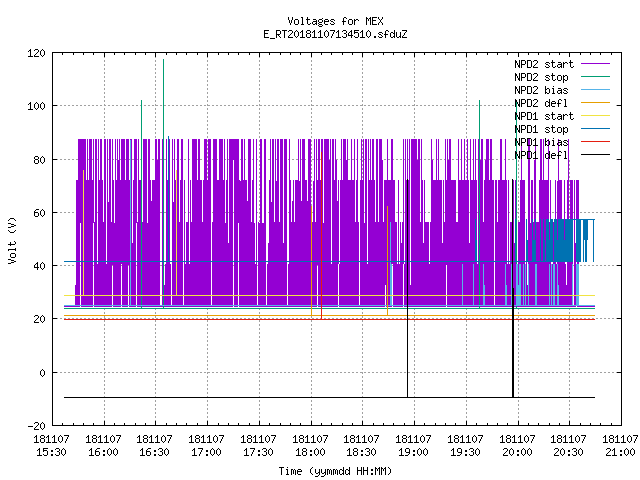Click the black NPD1 defl spike before 19:00
This screenshot has width=640, height=480.
(x=407, y=288)
